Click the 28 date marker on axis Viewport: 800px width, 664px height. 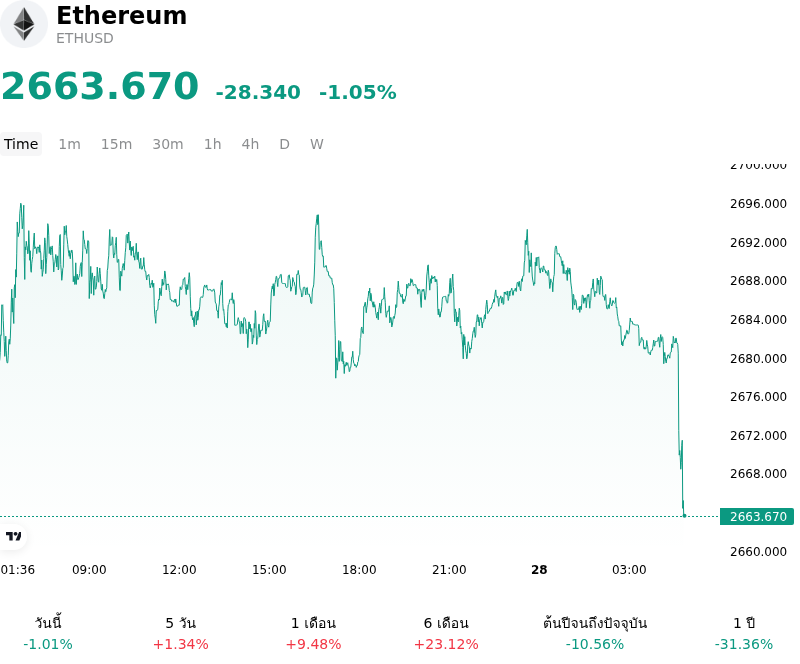point(539,570)
